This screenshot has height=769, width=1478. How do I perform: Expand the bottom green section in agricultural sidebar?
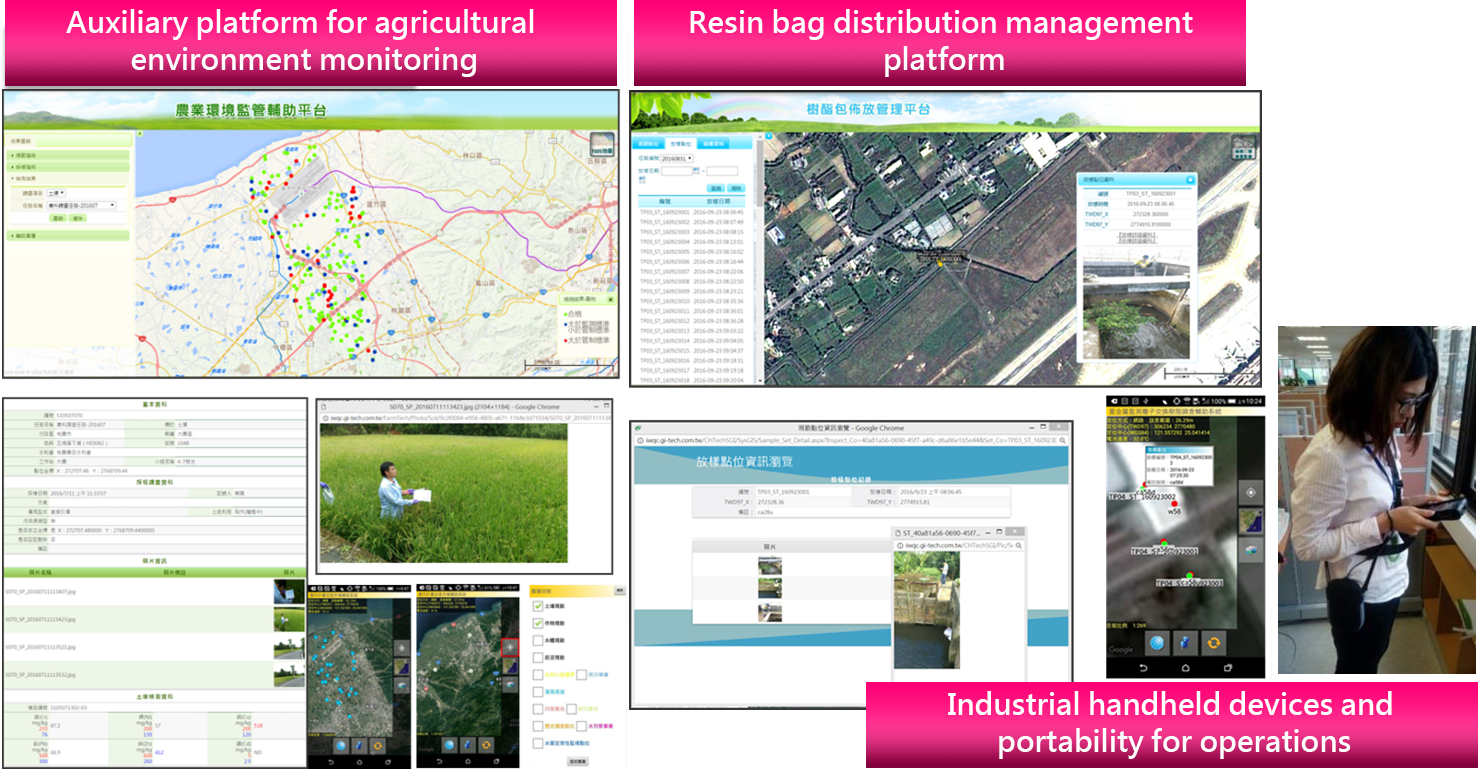pyautogui.click(x=68, y=236)
